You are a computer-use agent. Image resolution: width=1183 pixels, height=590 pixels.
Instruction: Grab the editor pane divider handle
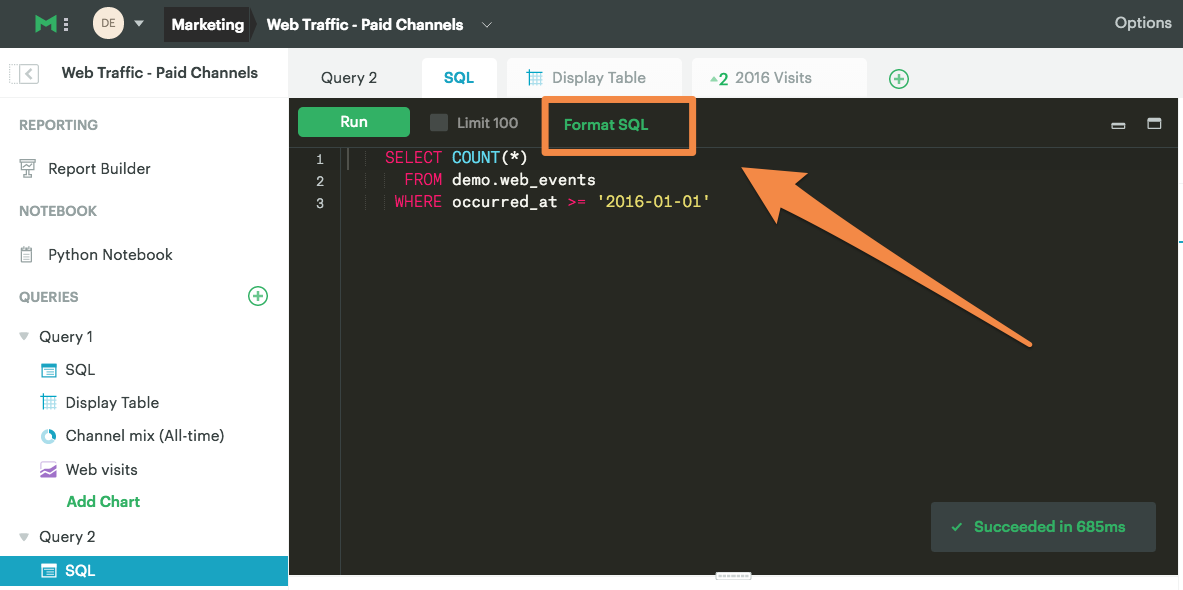[x=733, y=576]
